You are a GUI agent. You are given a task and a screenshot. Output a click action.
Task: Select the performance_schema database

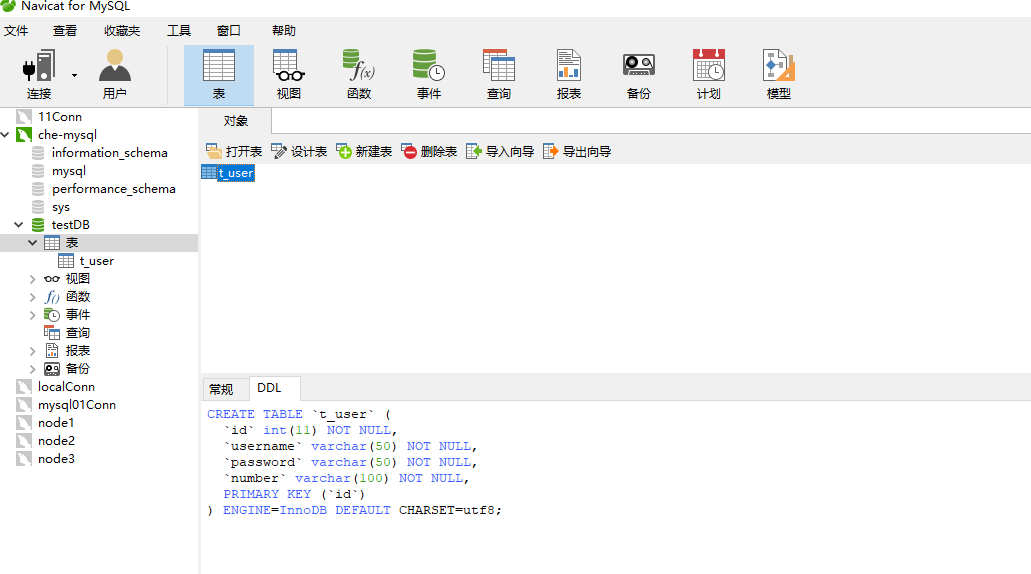[x=113, y=189]
